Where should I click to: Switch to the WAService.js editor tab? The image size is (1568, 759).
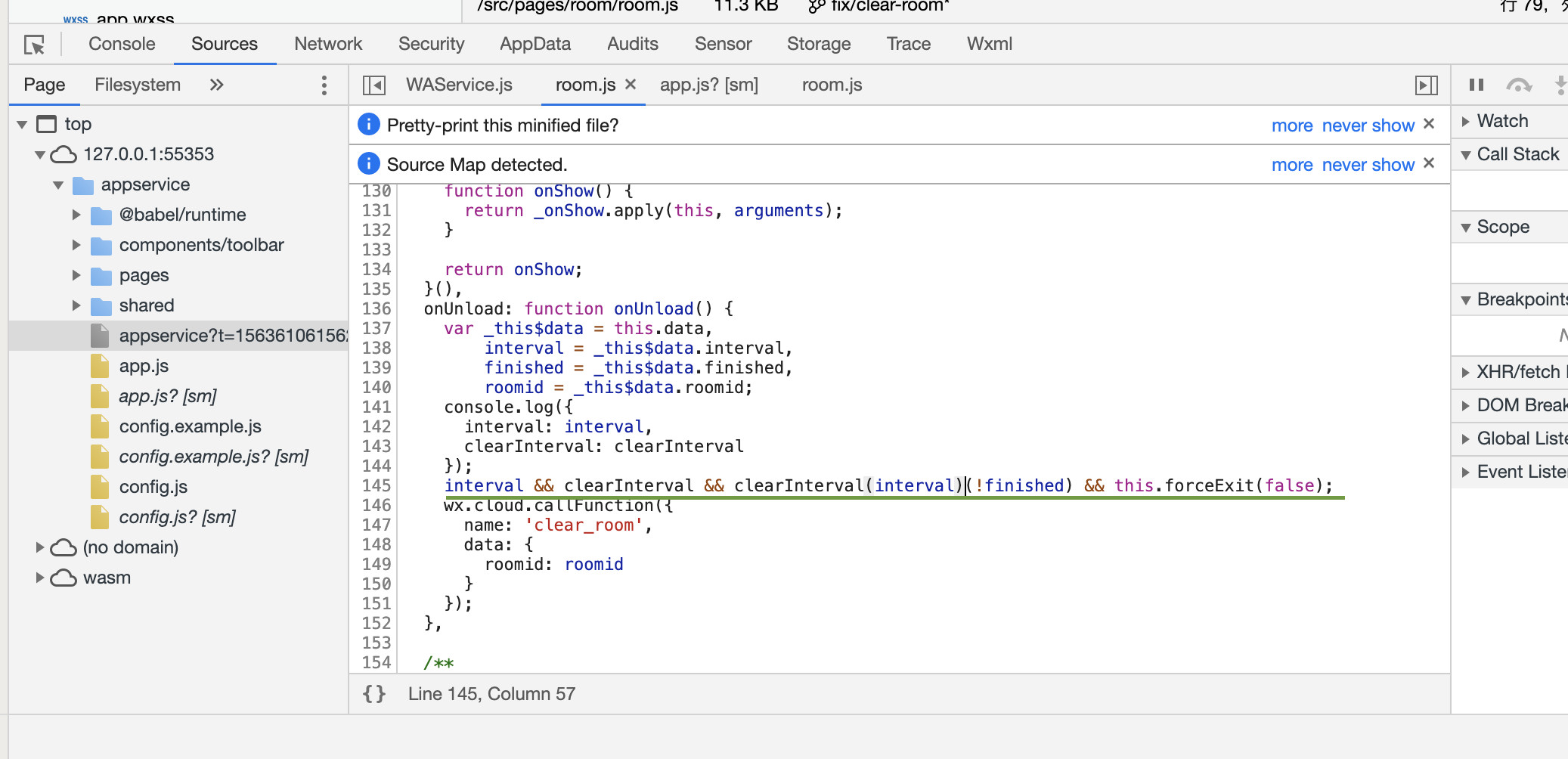tap(459, 85)
